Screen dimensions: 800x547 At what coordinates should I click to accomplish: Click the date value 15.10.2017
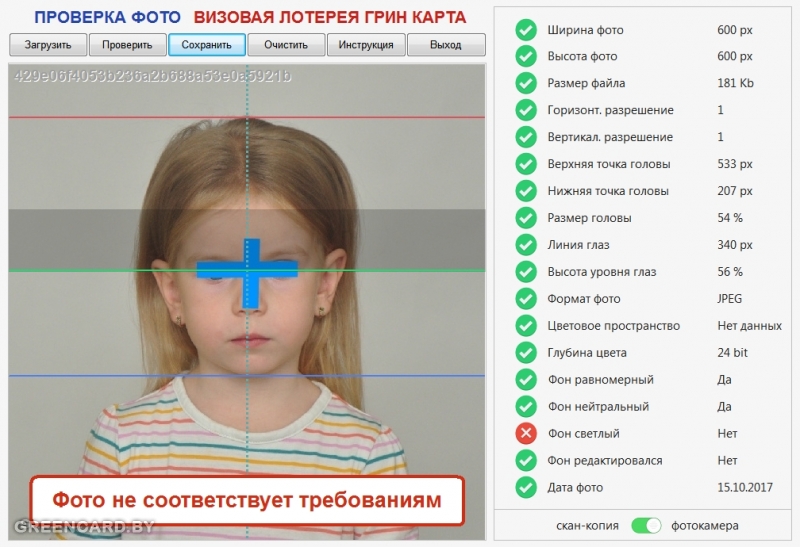coord(745,487)
